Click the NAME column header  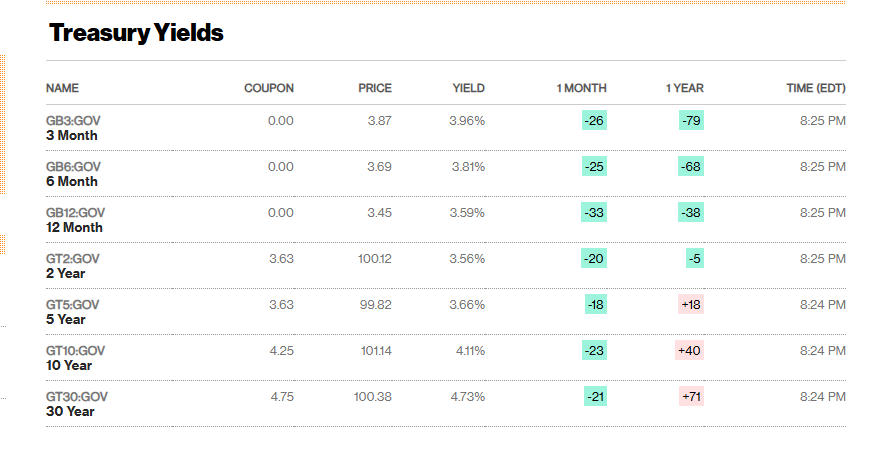62,88
